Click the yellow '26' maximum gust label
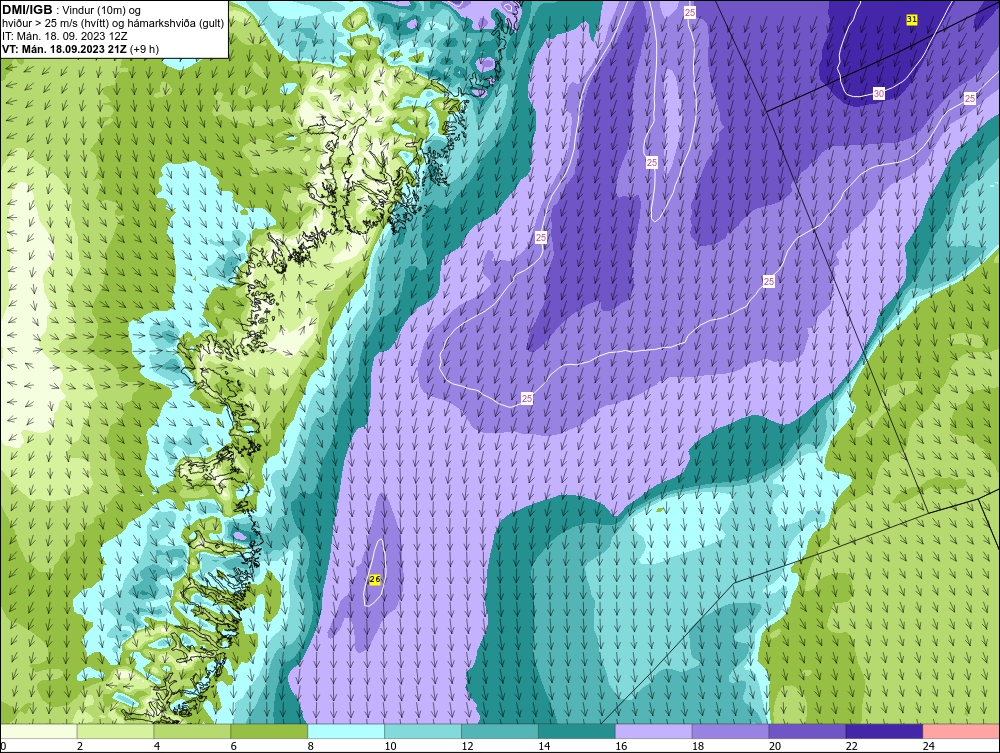This screenshot has width=1000, height=753. 375,579
